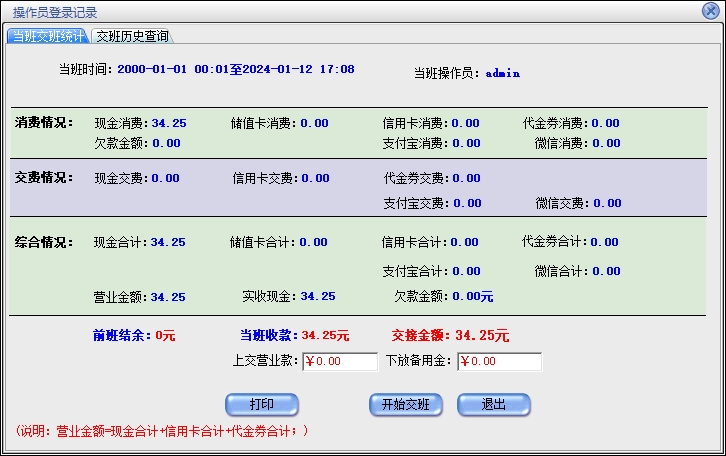
Task: Click the 当班收款 34.25元 amount
Action: tap(325, 336)
